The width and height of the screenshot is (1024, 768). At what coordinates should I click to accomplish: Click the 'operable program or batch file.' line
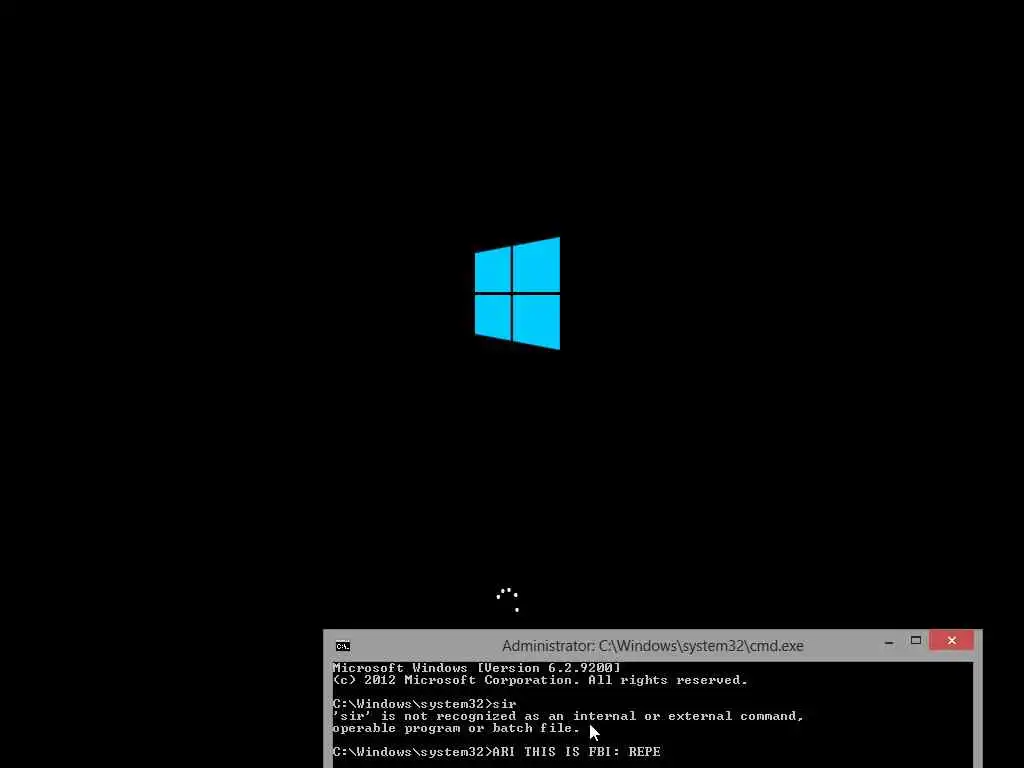click(x=456, y=728)
